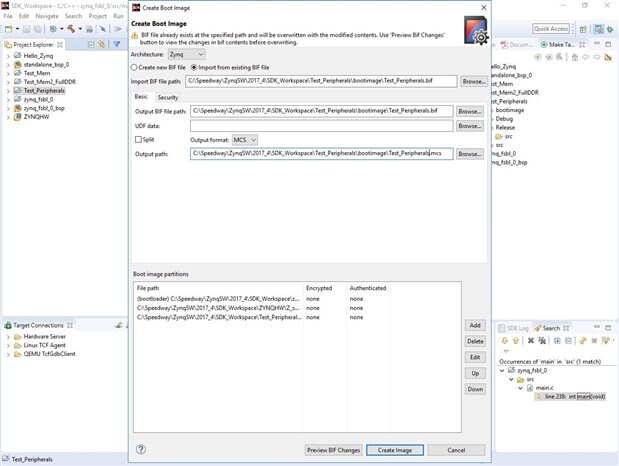Click the Open Perspective icon near Quick Access
The image size is (619, 466).
point(583,29)
